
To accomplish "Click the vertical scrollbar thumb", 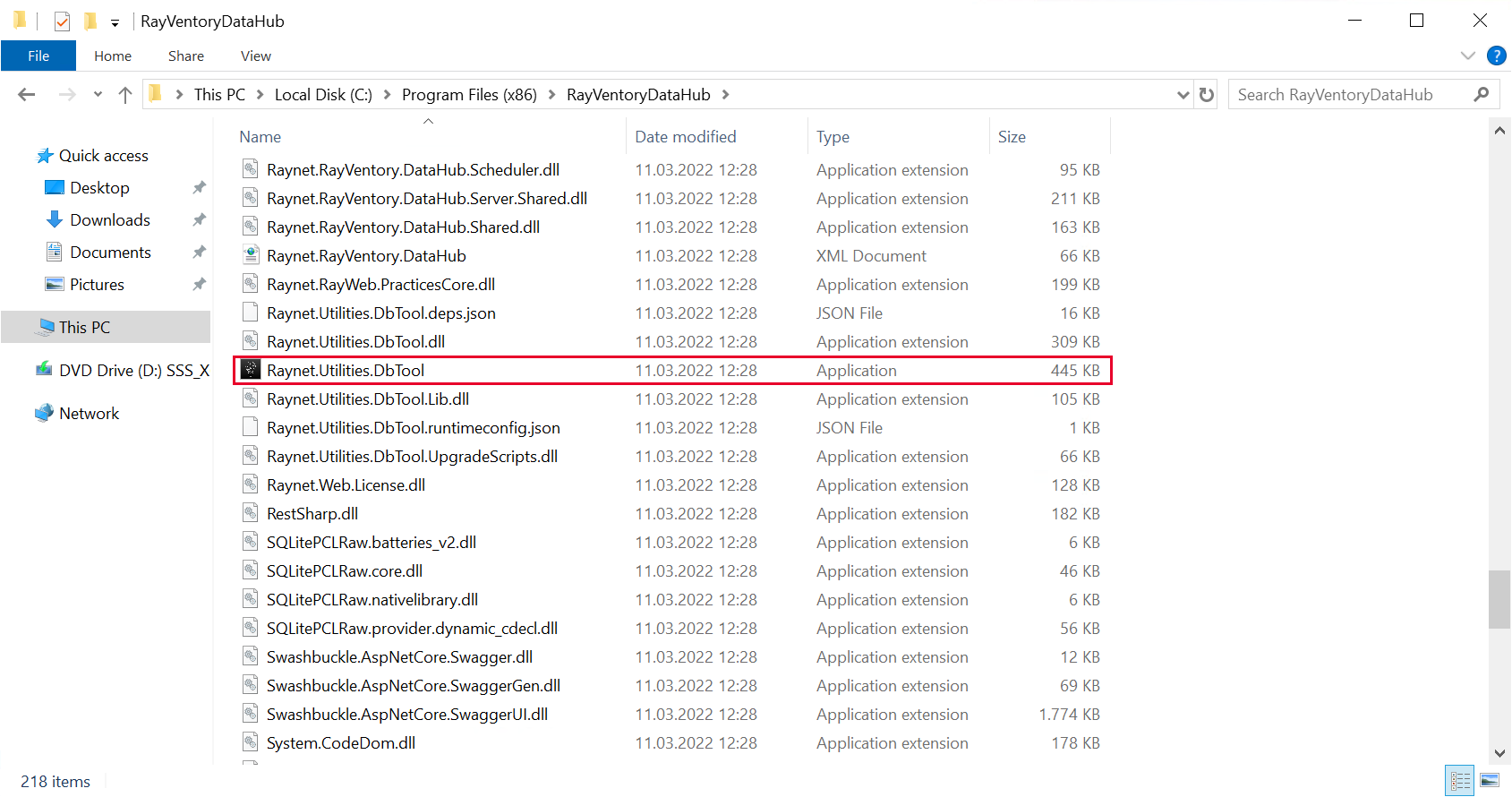I will [1499, 599].
